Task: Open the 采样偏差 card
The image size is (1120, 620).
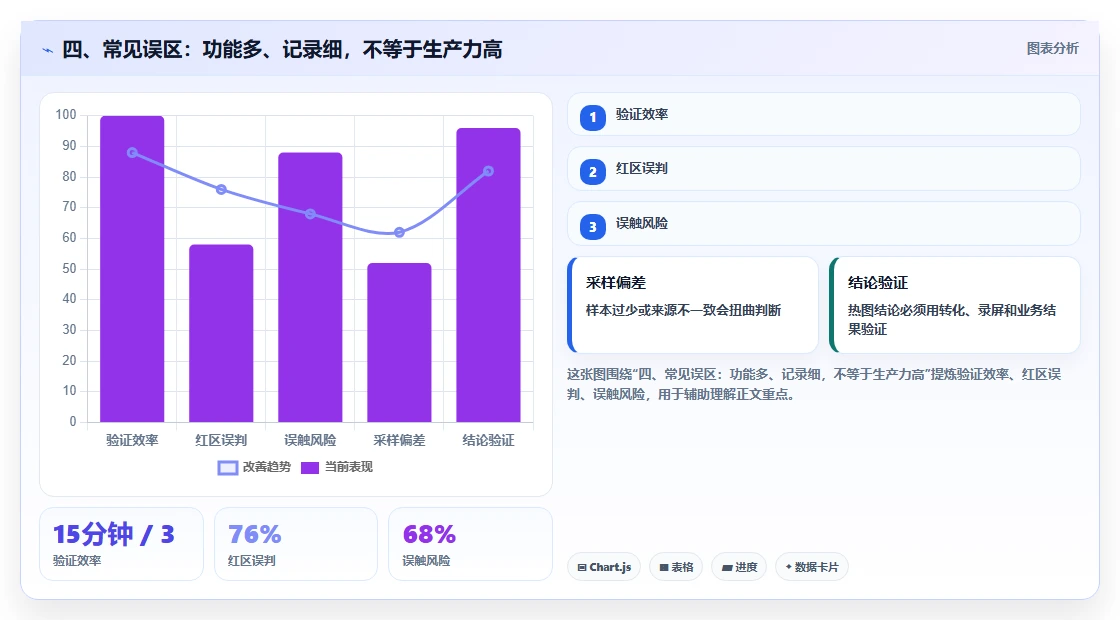Action: (x=692, y=305)
